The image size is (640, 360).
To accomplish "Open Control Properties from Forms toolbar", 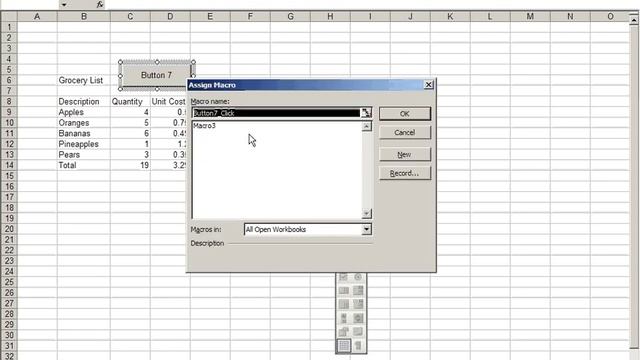I will point(343,332).
